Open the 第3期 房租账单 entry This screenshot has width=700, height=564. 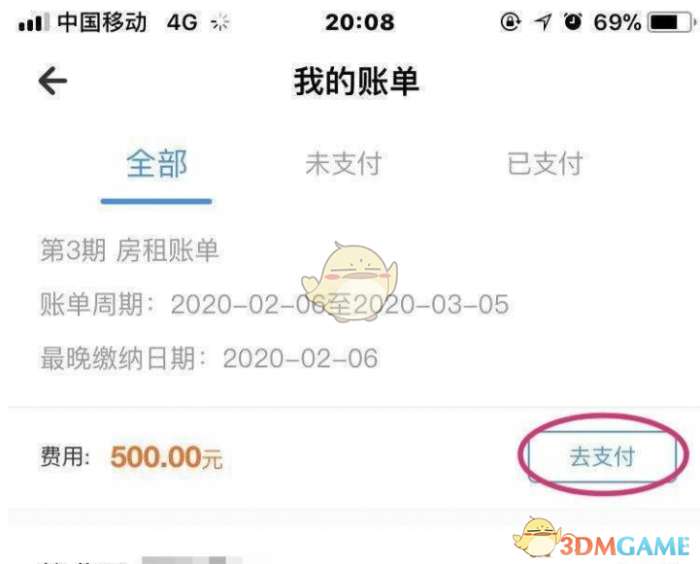[x=129, y=250]
